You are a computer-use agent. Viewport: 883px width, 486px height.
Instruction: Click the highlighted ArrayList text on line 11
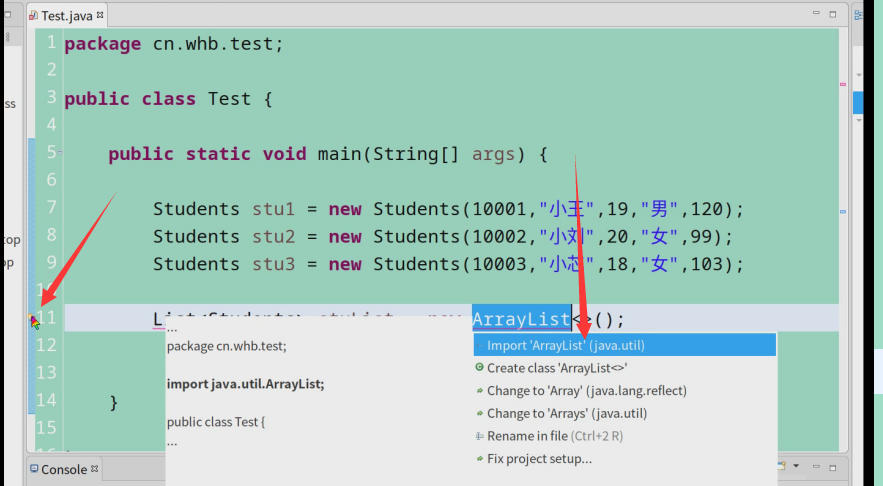(521, 319)
